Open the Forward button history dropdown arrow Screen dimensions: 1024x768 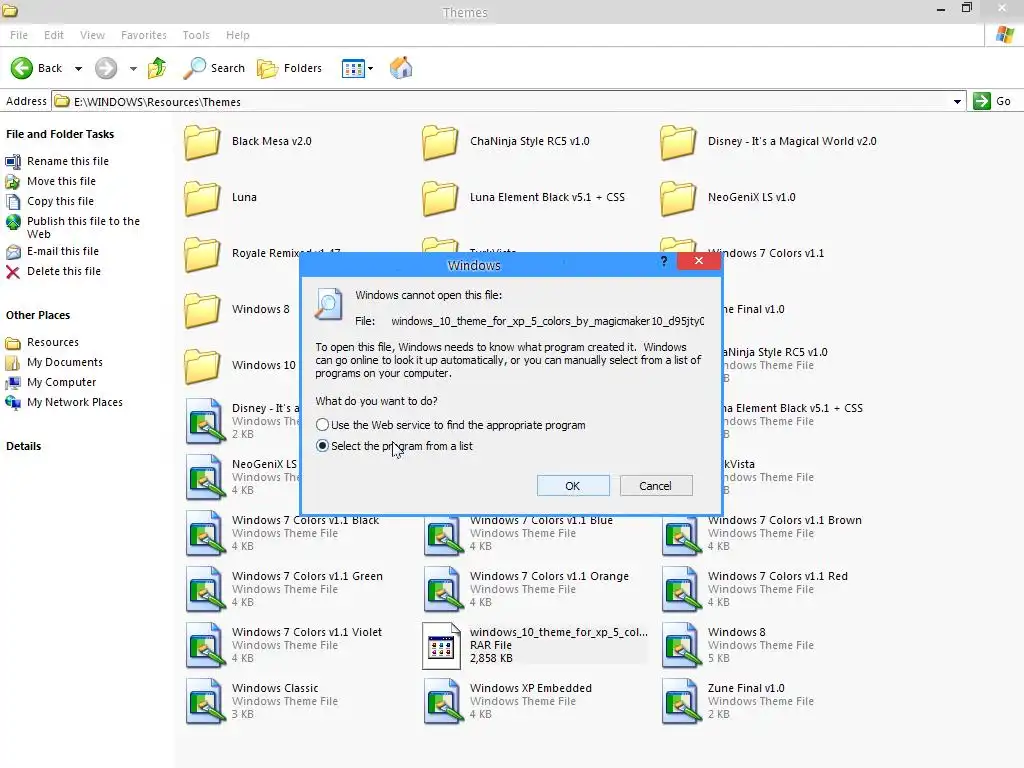click(x=133, y=69)
